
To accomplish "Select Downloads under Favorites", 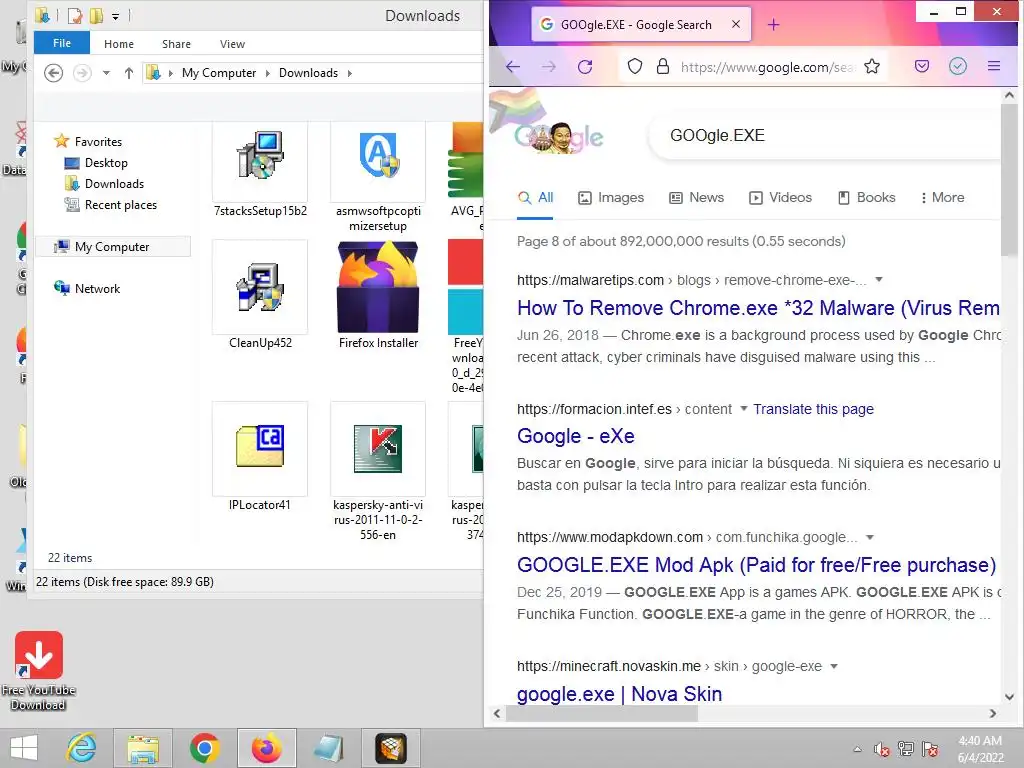I will pyautogui.click(x=114, y=184).
